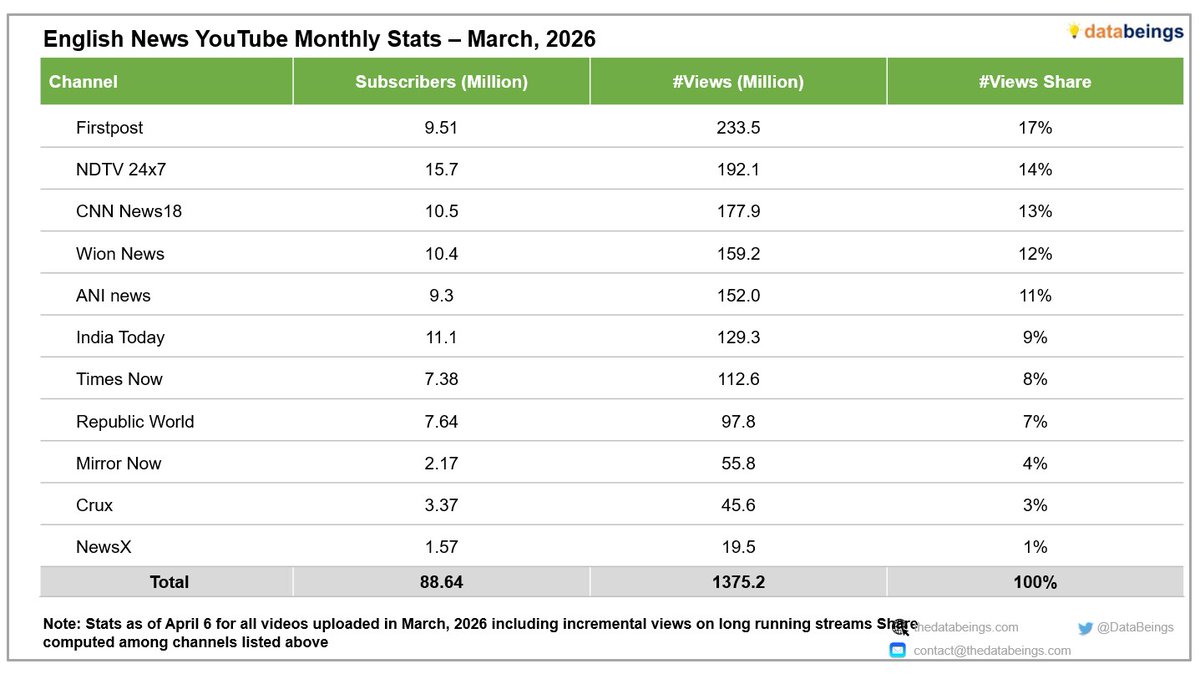Image resolution: width=1200 pixels, height=674 pixels.
Task: Click NDTV 24x7 views share 14%
Action: (x=1034, y=170)
